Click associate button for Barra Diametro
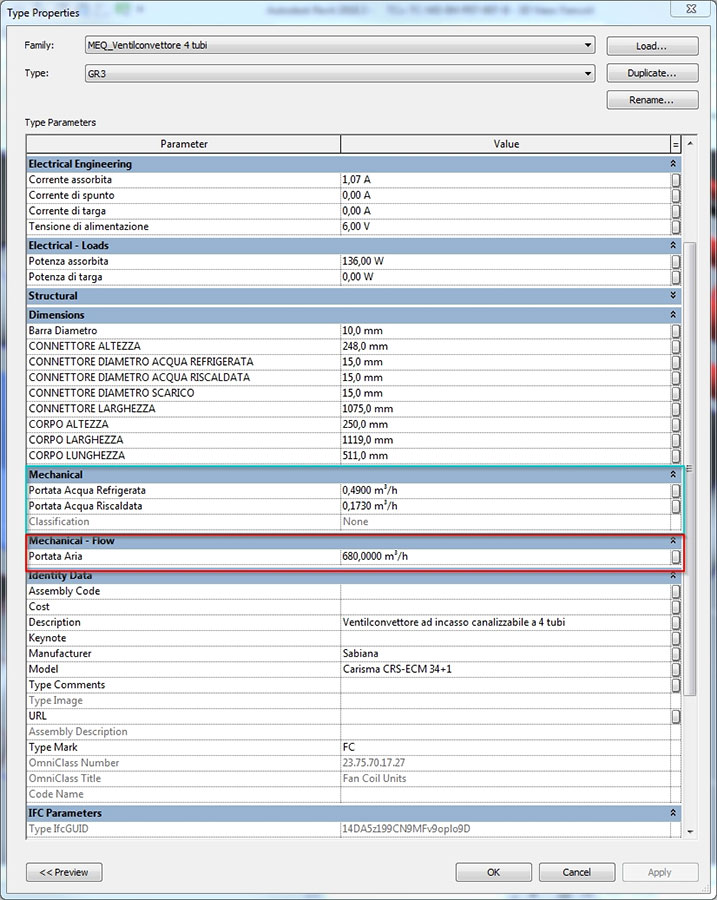The width and height of the screenshot is (717, 900). tap(676, 331)
